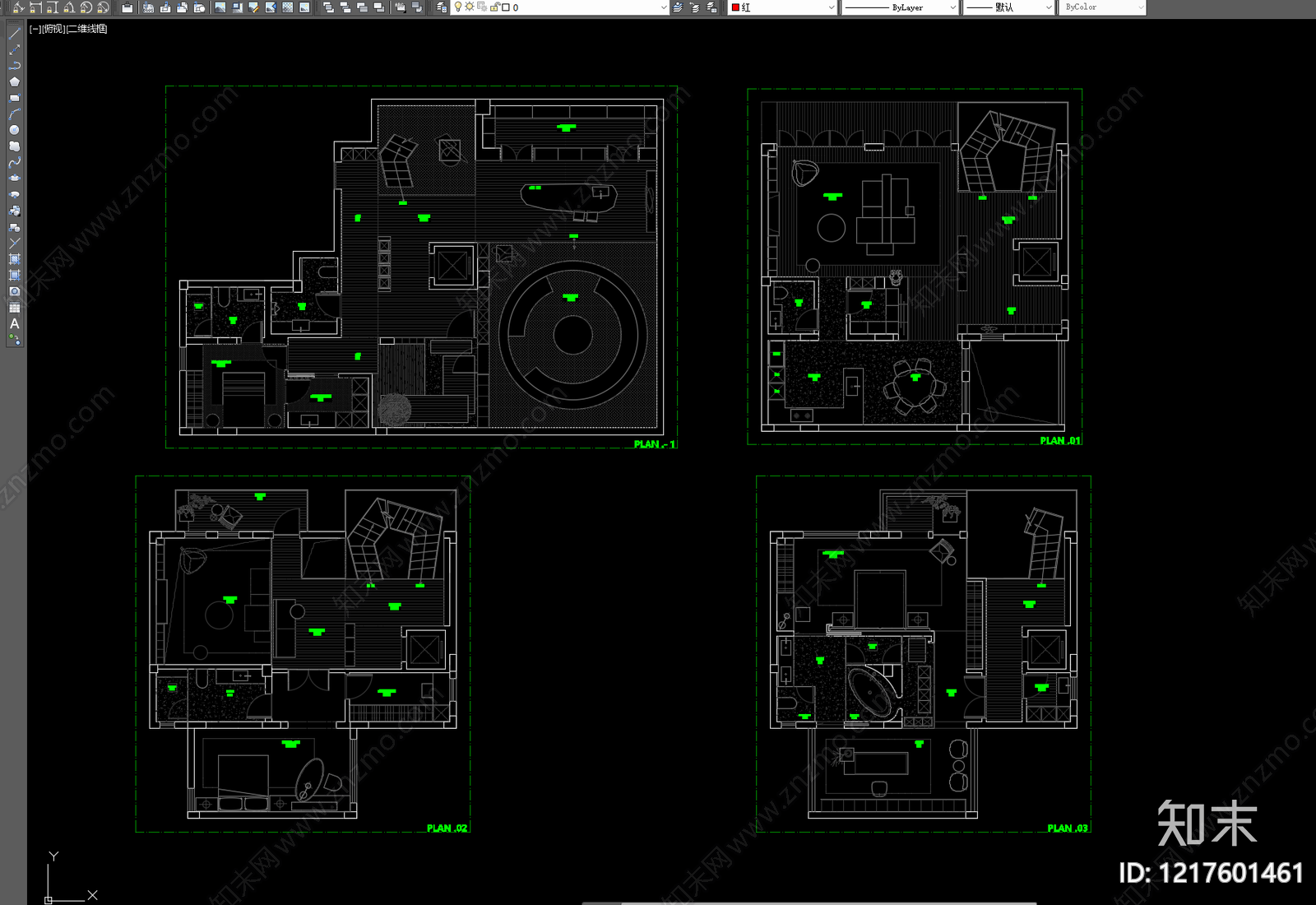Open the lineweight dropdown showing 默认

pos(1008,7)
